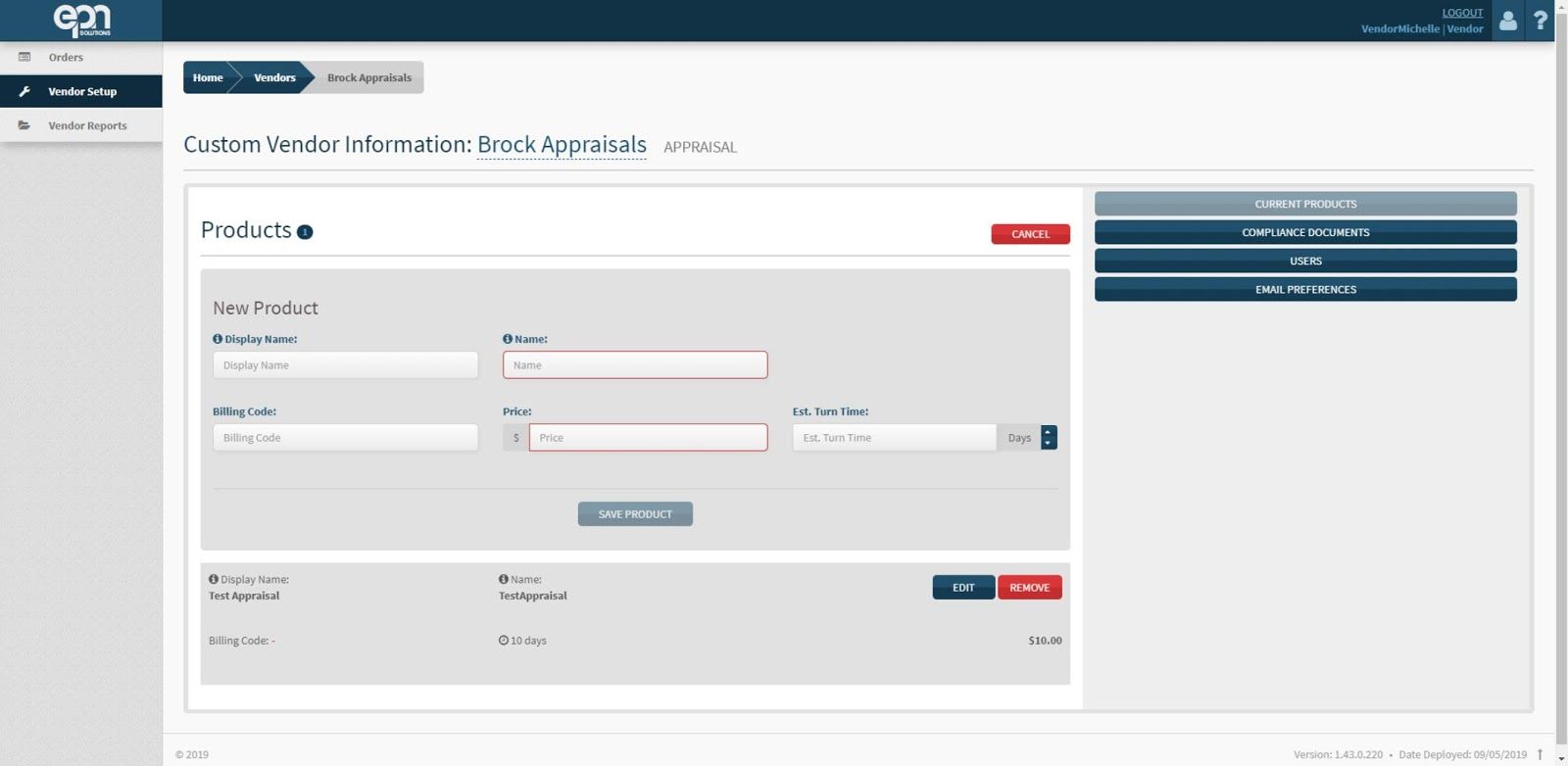Focus the Name input field
Screen dimensions: 1568x766
point(635,365)
